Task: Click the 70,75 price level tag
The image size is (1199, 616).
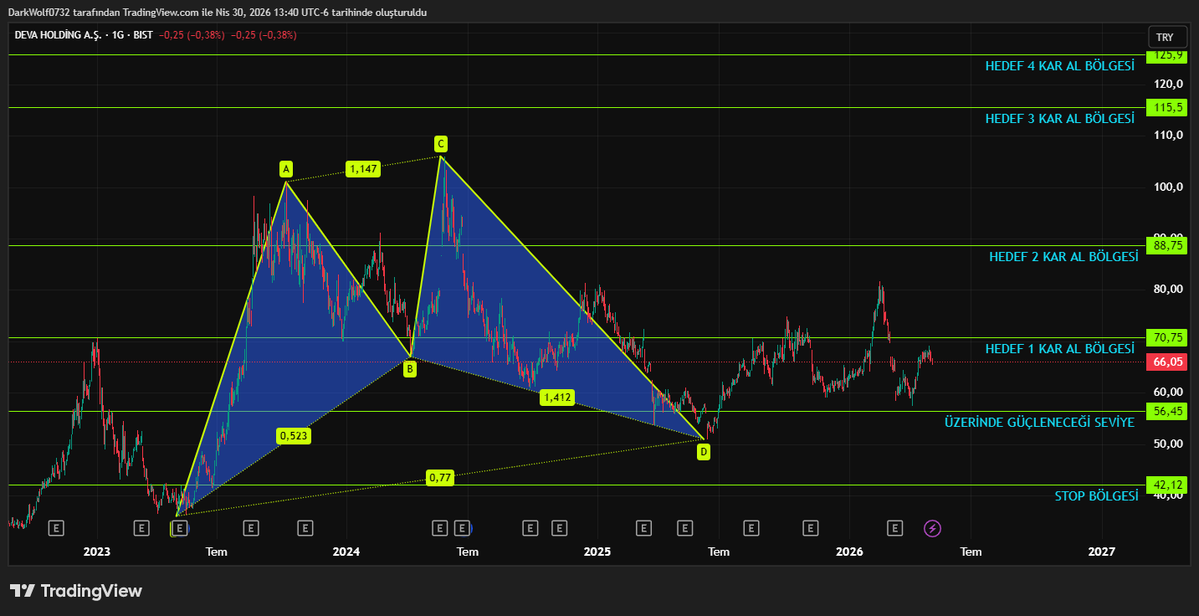Action: point(1165,337)
